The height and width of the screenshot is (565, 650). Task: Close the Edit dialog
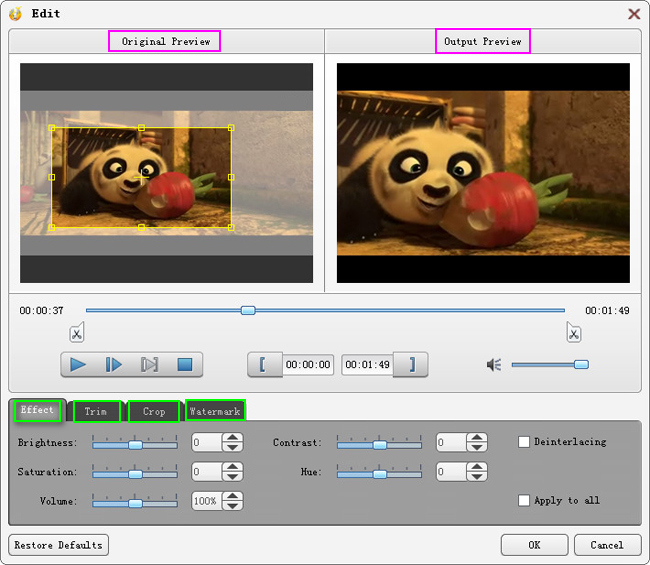pyautogui.click(x=634, y=14)
